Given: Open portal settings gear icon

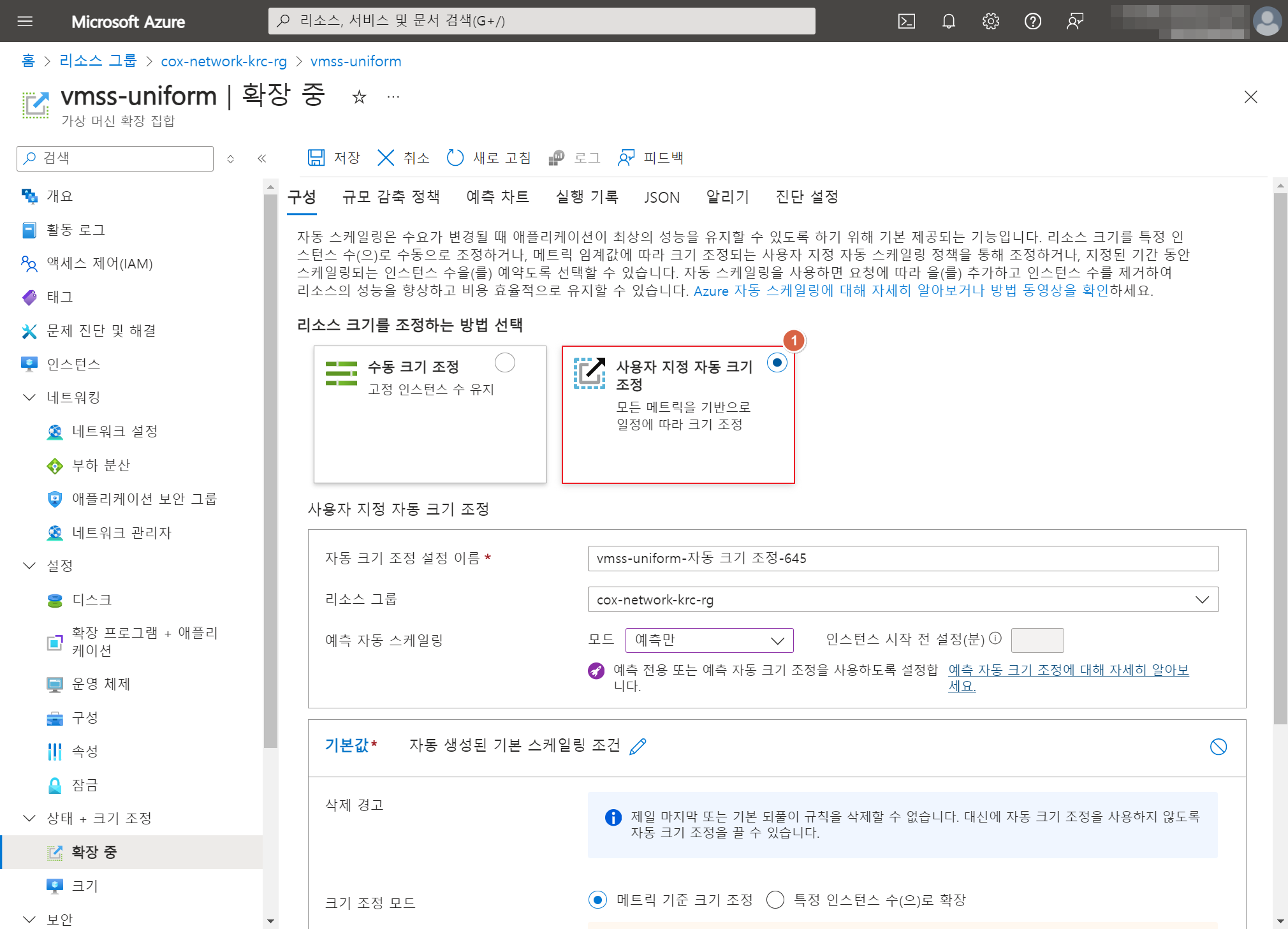Looking at the screenshot, I should [990, 22].
